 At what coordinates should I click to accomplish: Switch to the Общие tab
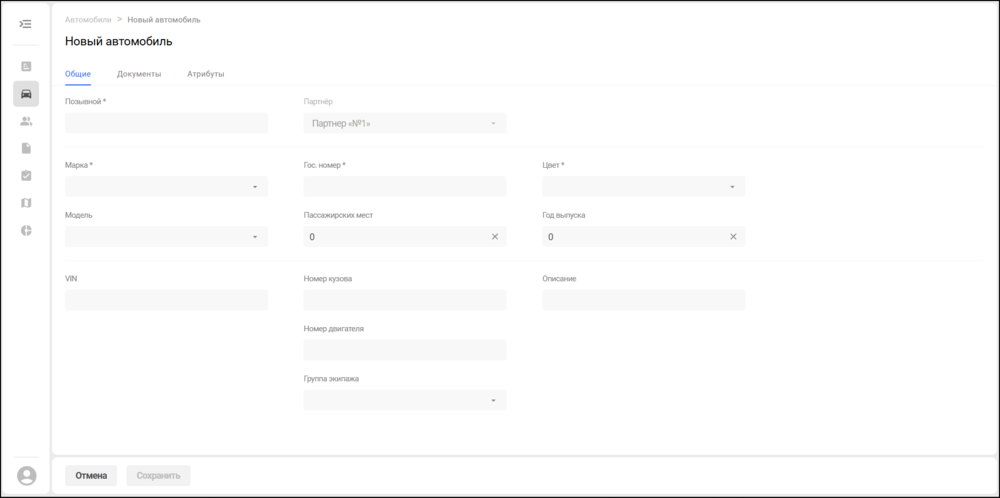point(78,74)
